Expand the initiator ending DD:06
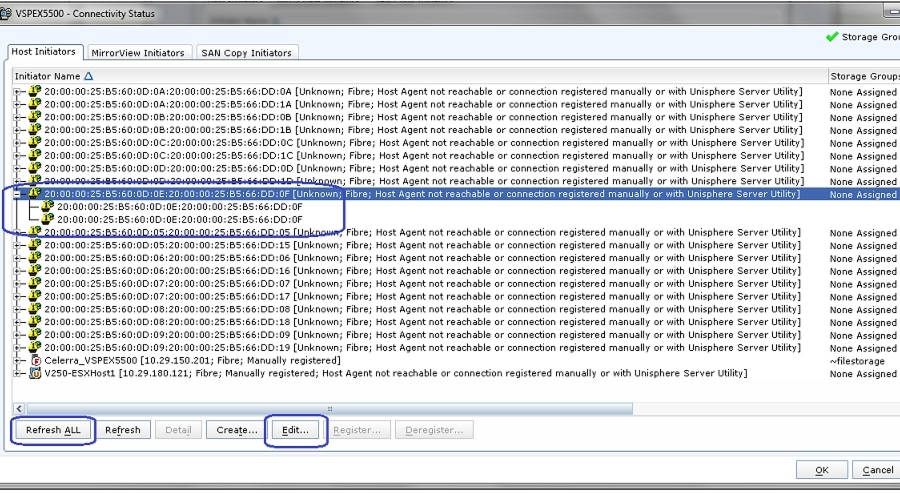The width and height of the screenshot is (900, 494). (x=18, y=258)
